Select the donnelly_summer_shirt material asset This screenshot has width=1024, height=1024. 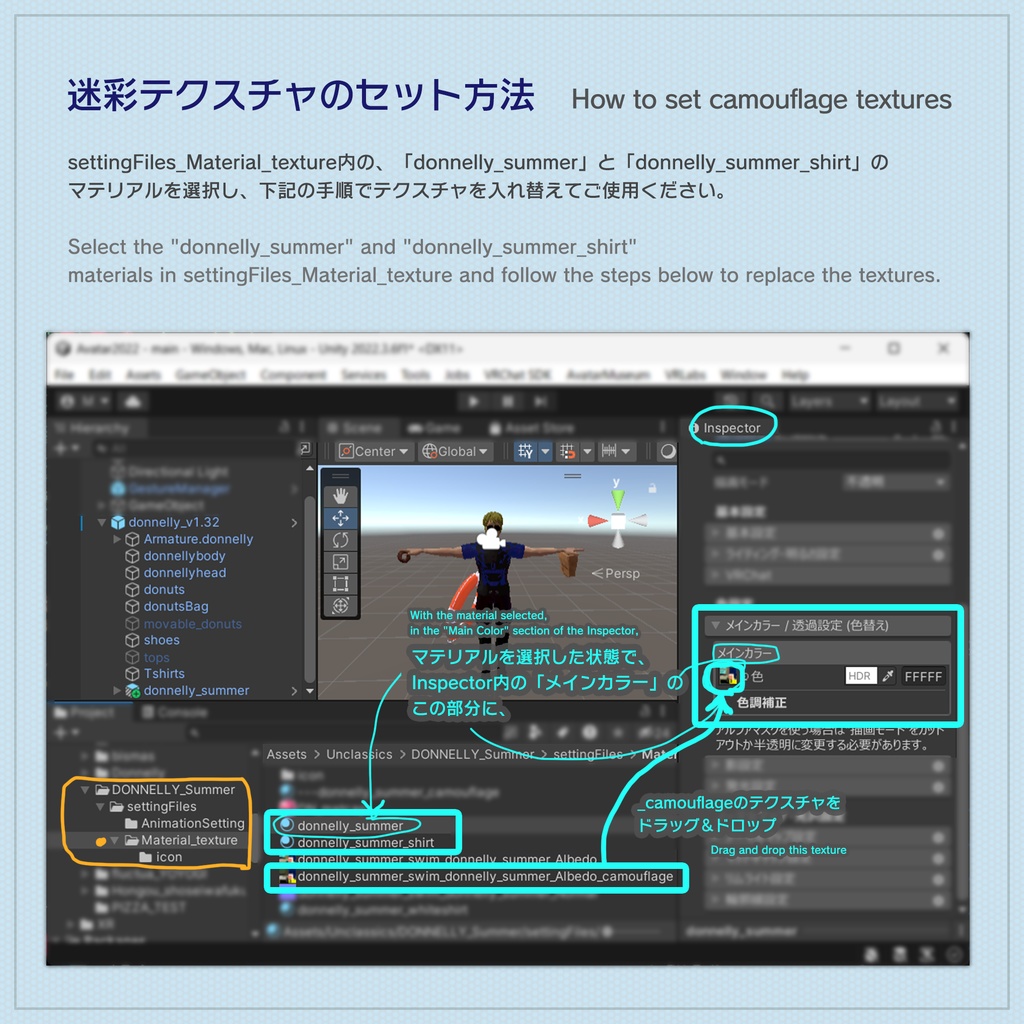coord(365,842)
